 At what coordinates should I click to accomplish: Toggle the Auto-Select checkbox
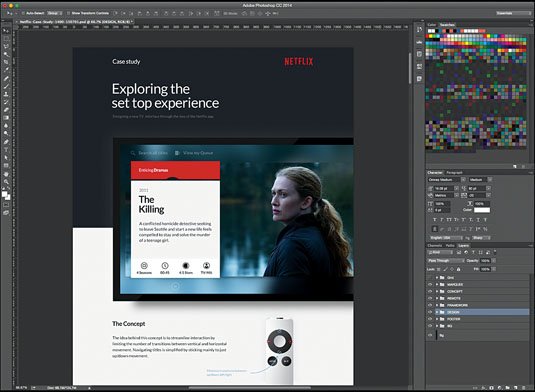point(23,13)
